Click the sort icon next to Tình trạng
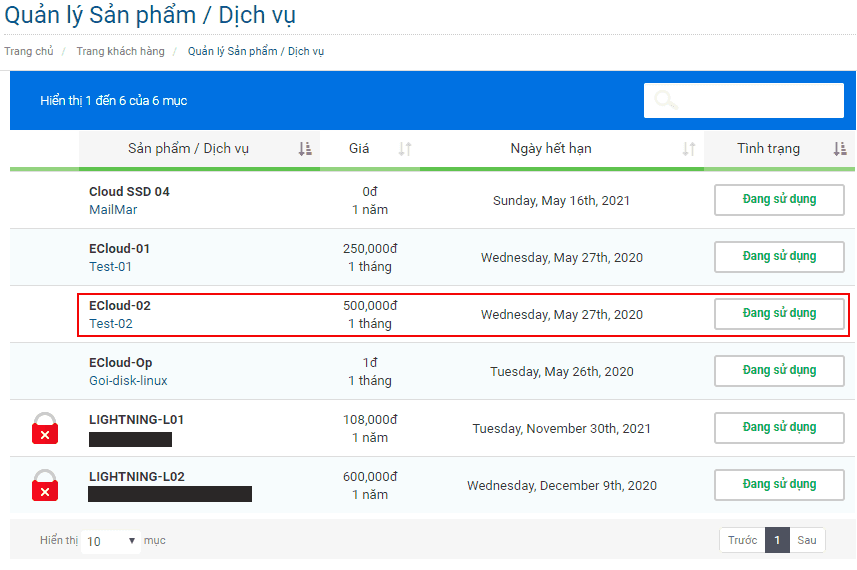The height and width of the screenshot is (570, 857). coord(840,149)
